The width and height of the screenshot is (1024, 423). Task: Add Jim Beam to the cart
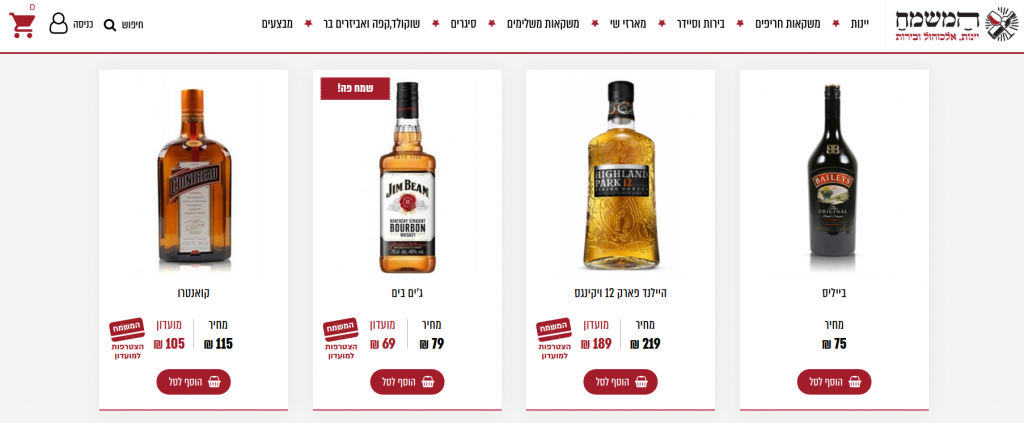tap(408, 382)
